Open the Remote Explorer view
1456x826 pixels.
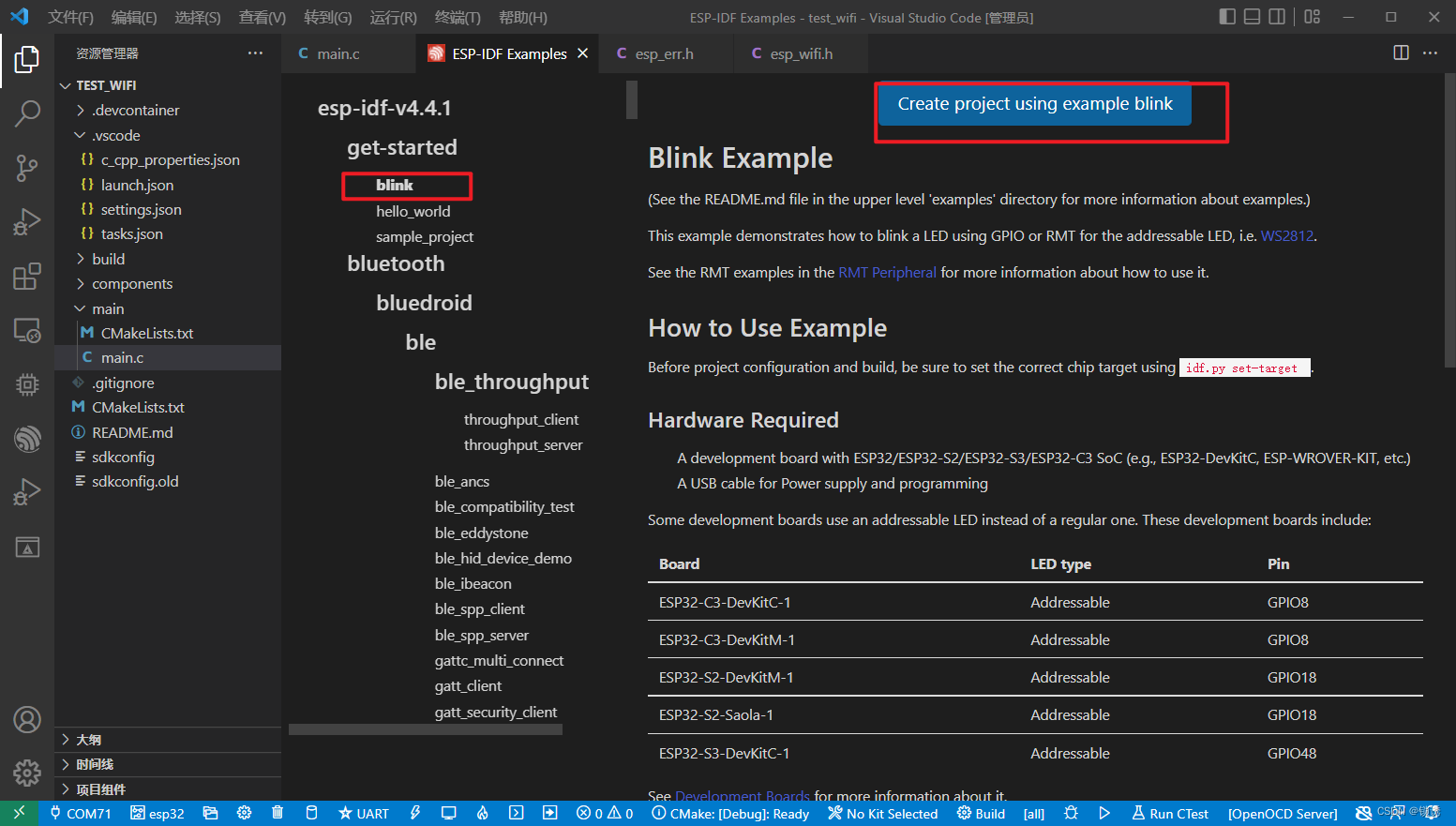click(x=27, y=330)
